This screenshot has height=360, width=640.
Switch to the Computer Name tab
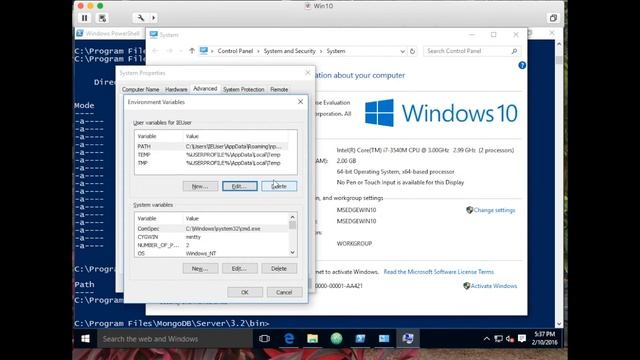[140, 89]
